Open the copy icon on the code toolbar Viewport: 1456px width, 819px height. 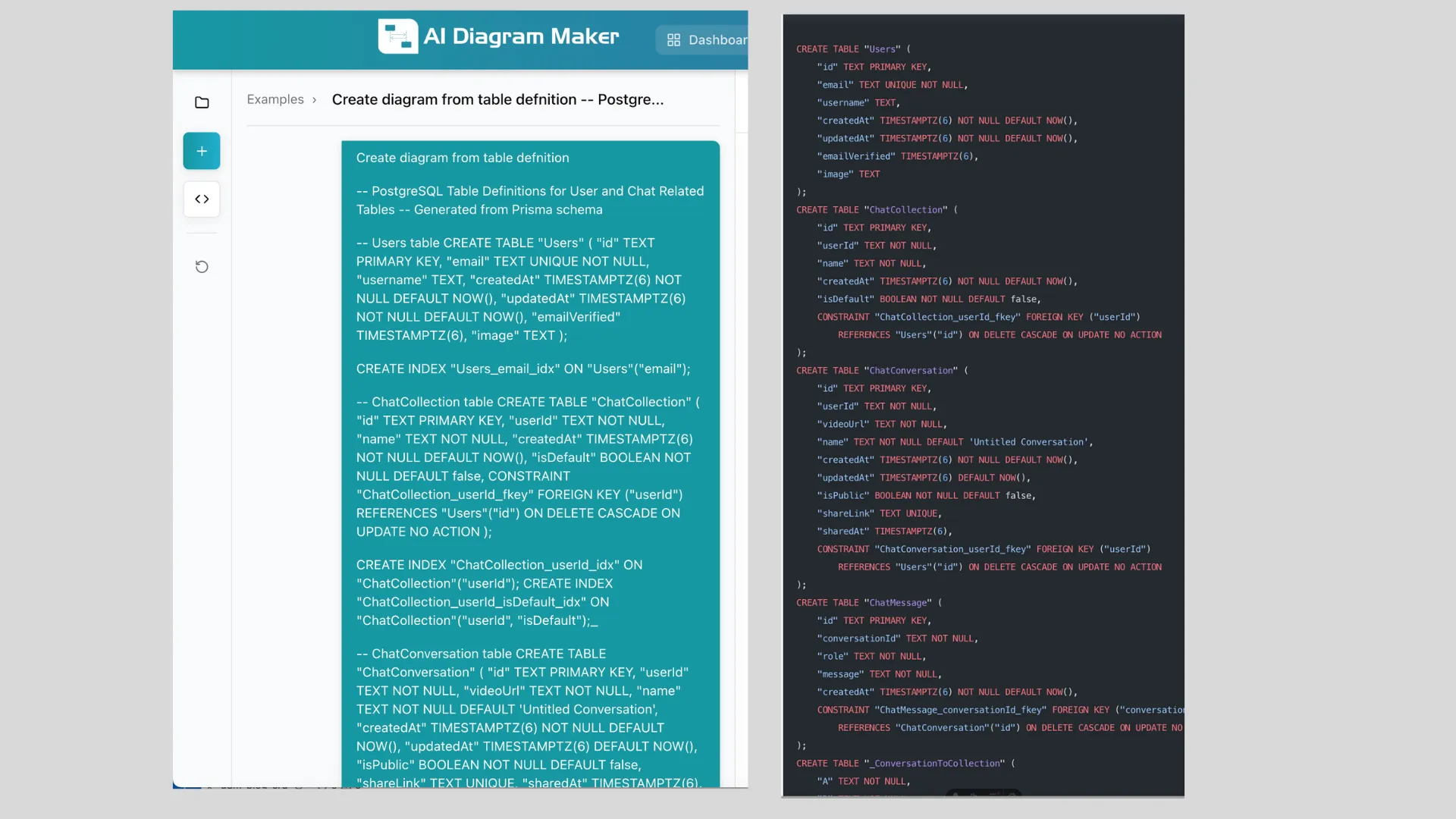coord(973,795)
